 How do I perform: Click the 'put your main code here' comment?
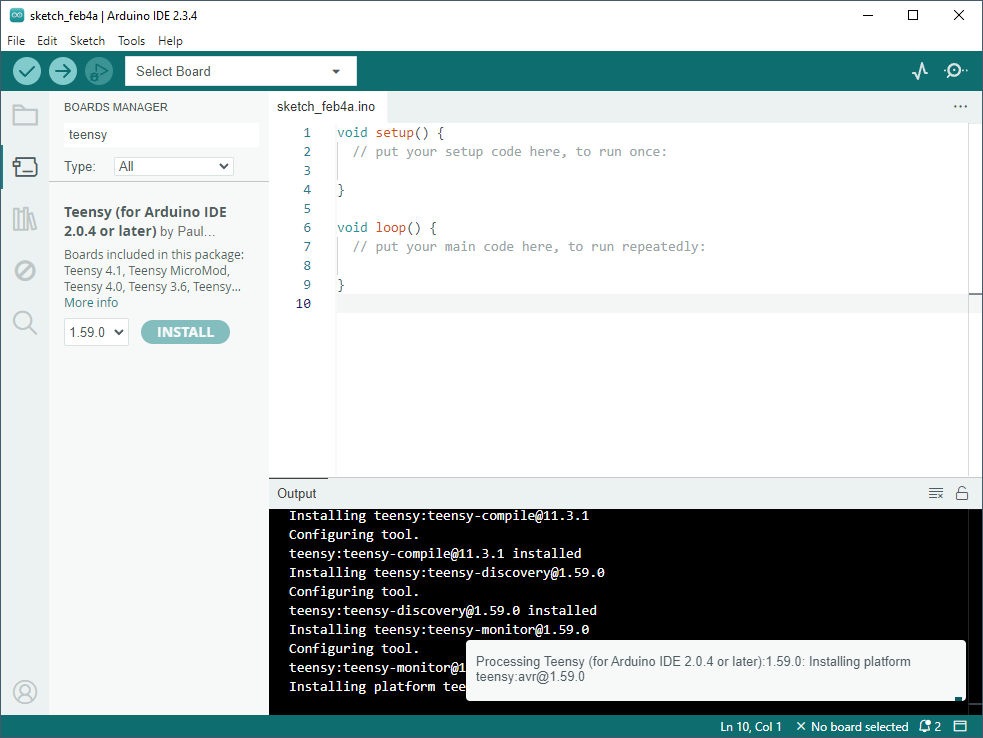coord(529,246)
